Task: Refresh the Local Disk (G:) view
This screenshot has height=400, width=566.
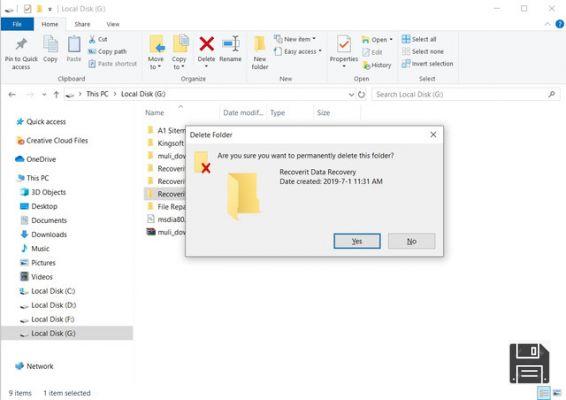Action: click(x=361, y=95)
